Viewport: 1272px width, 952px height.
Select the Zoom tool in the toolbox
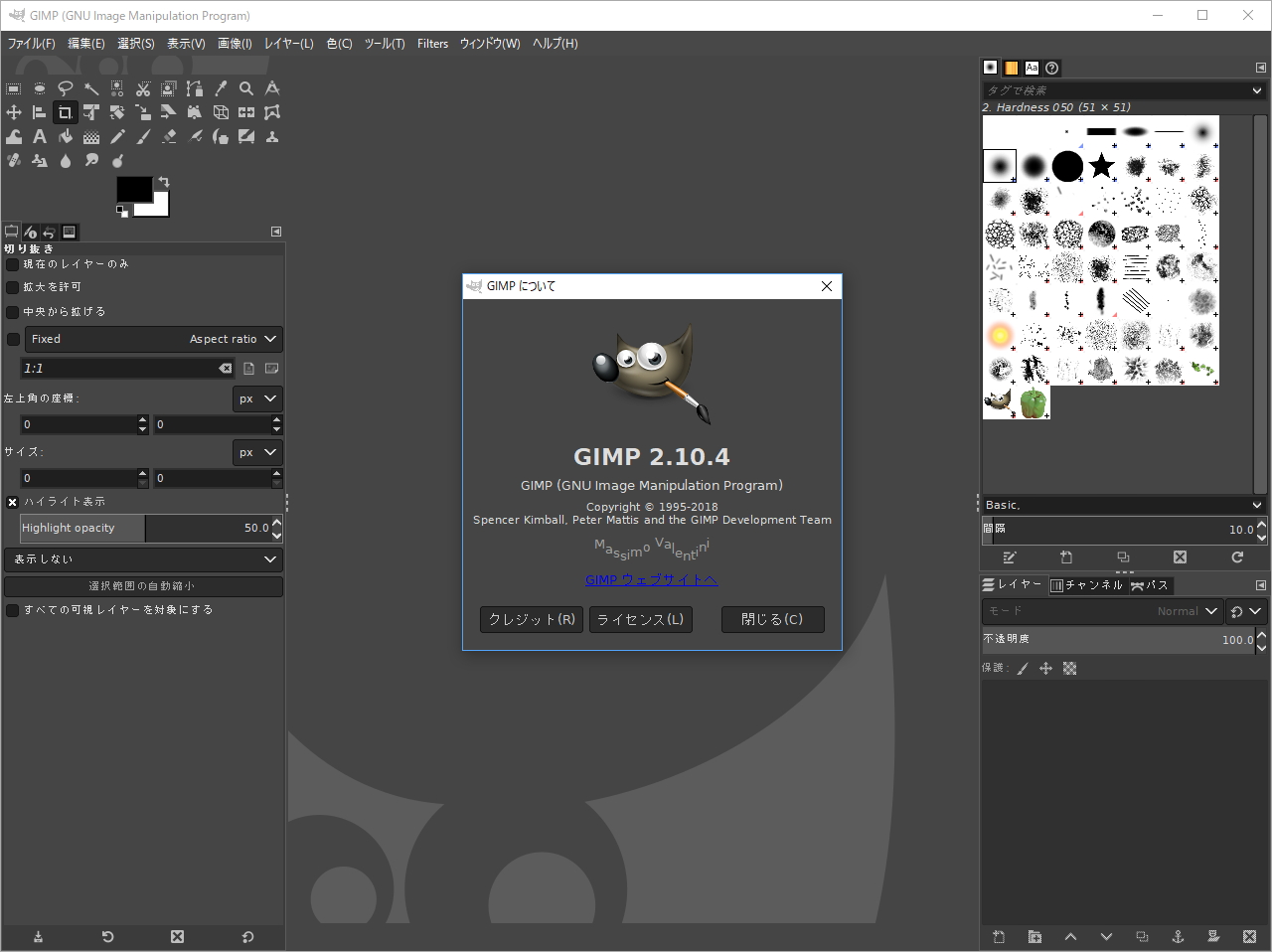pyautogui.click(x=246, y=87)
